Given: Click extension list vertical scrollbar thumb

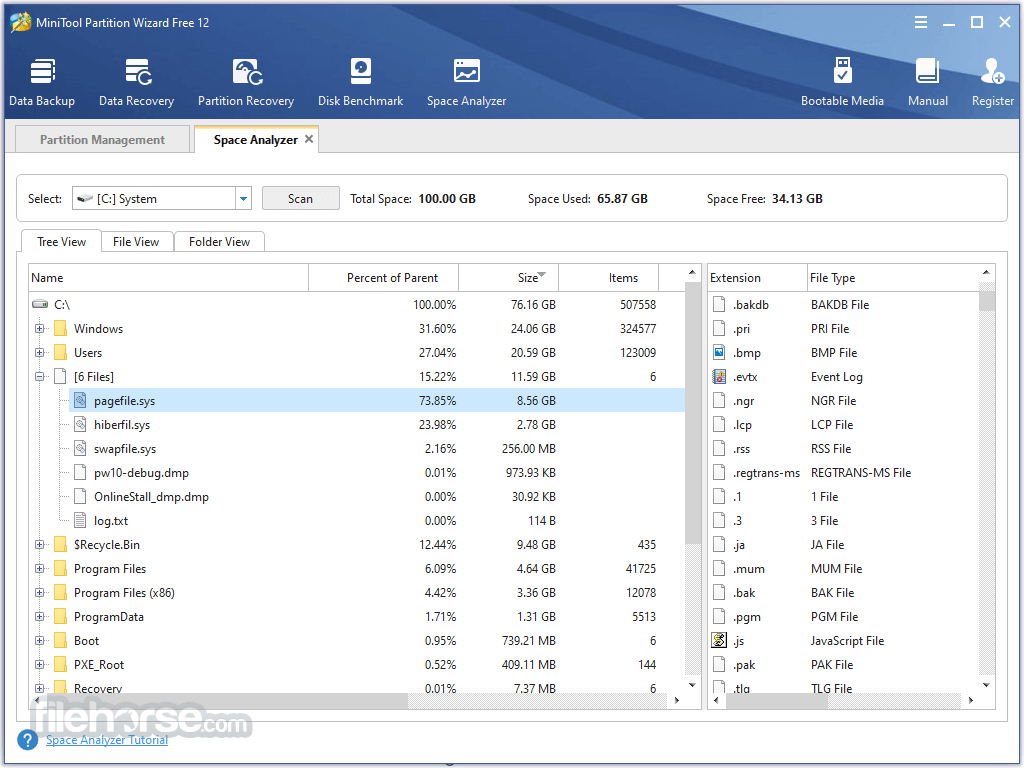Looking at the screenshot, I should tap(987, 301).
